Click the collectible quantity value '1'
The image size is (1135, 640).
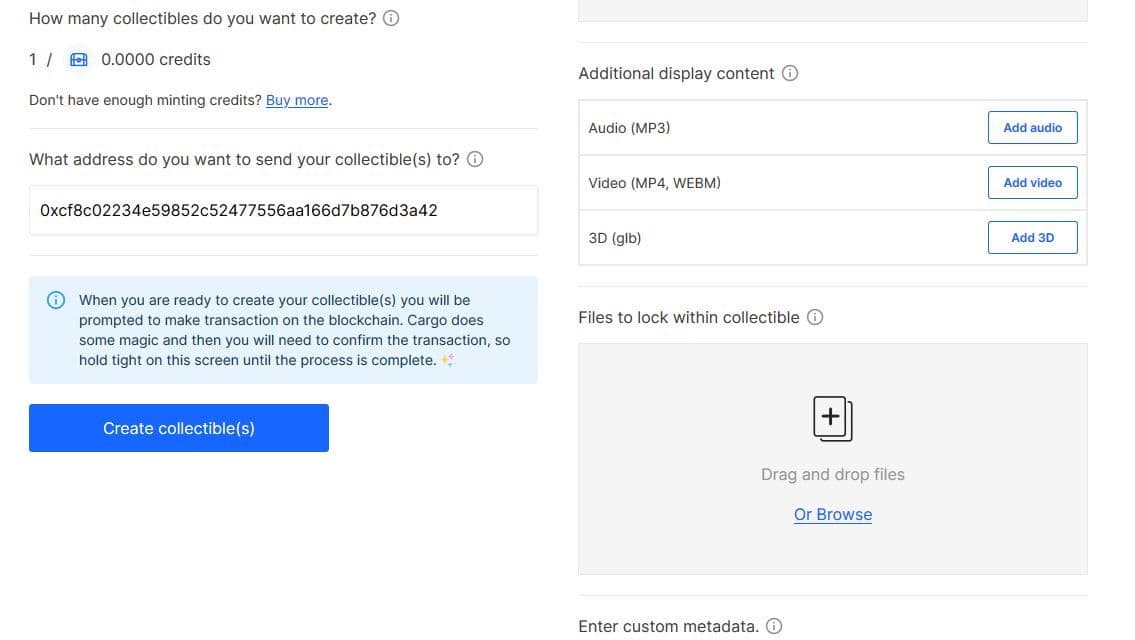(x=34, y=60)
